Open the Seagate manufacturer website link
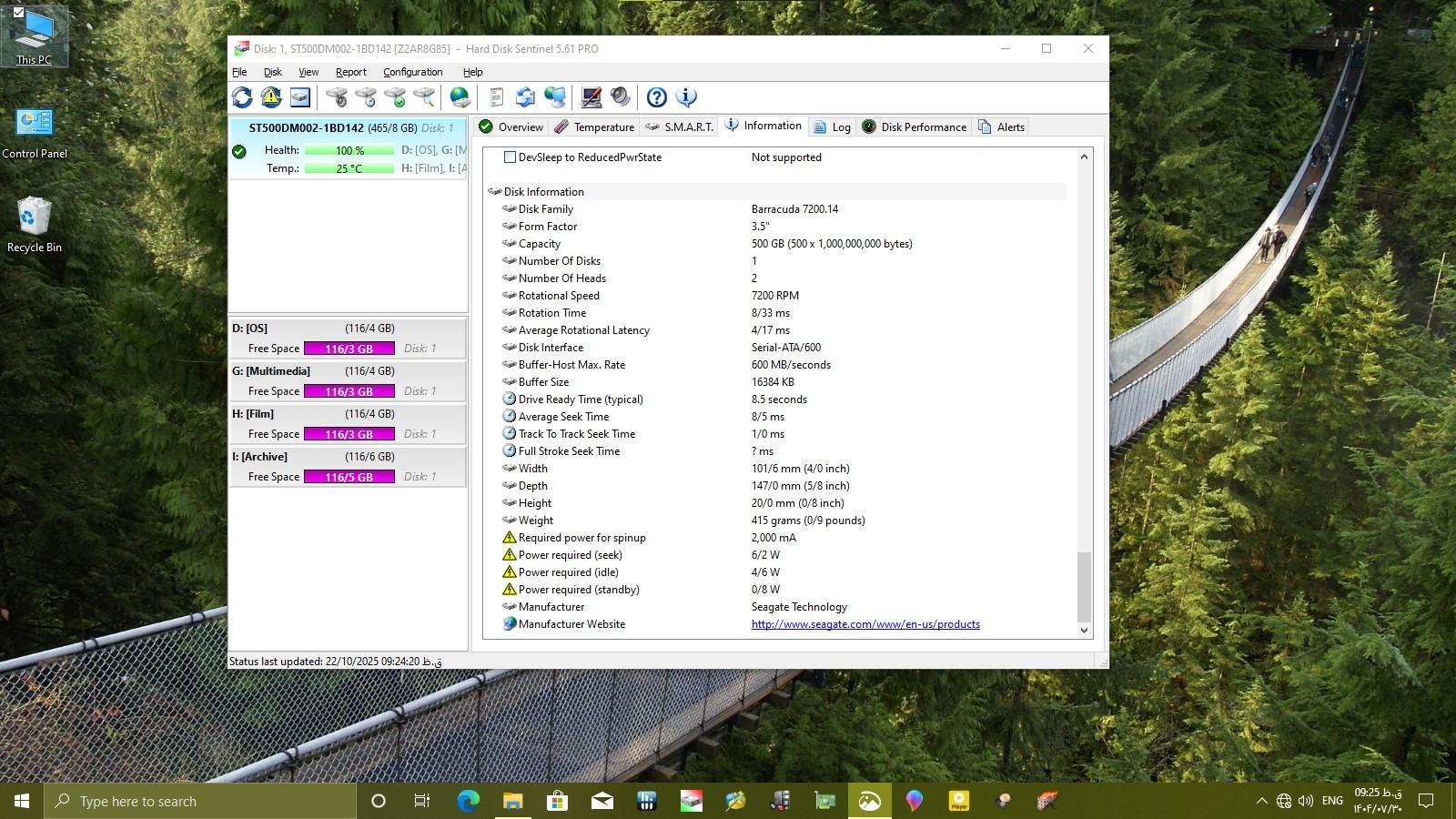The width and height of the screenshot is (1456, 819). click(864, 624)
